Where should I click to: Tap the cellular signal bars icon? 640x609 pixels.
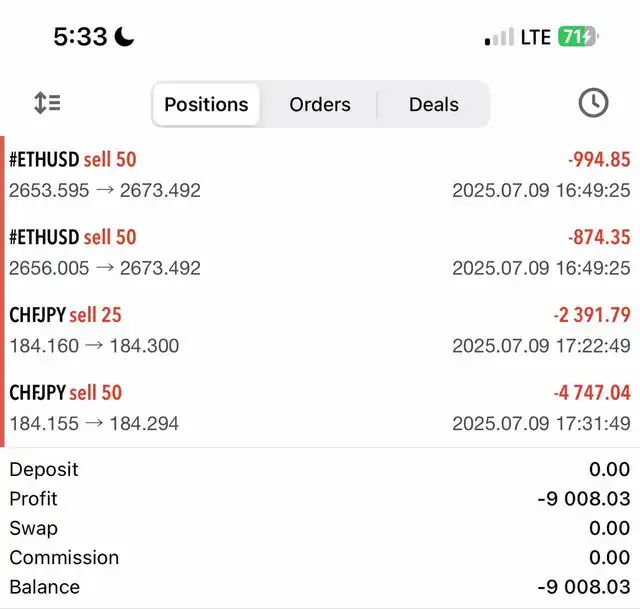tap(499, 37)
